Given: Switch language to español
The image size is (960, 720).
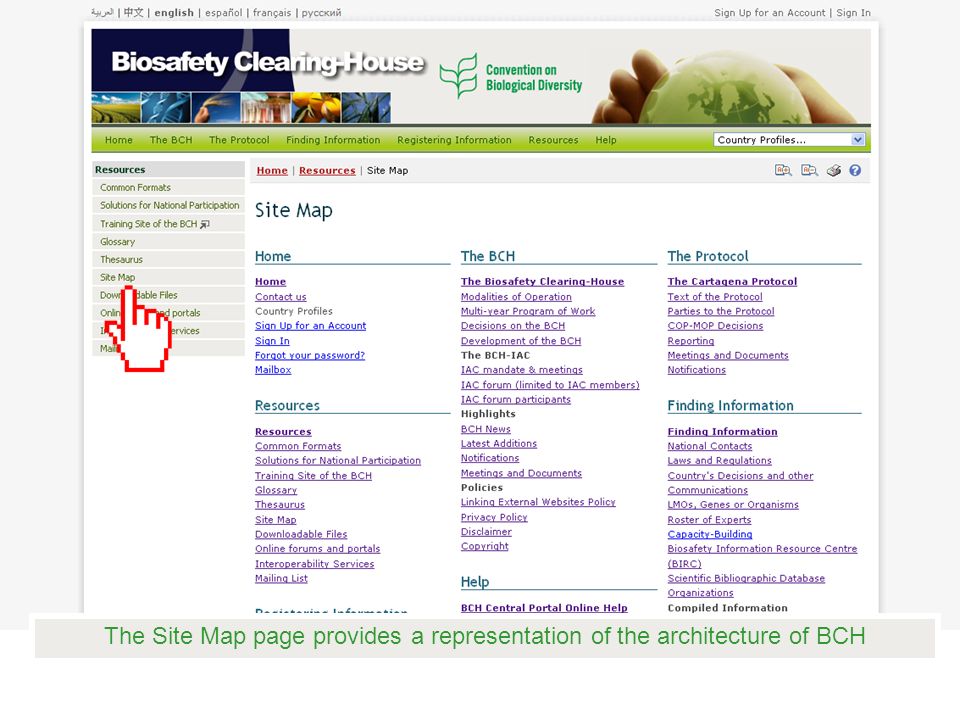Looking at the screenshot, I should click(x=223, y=12).
